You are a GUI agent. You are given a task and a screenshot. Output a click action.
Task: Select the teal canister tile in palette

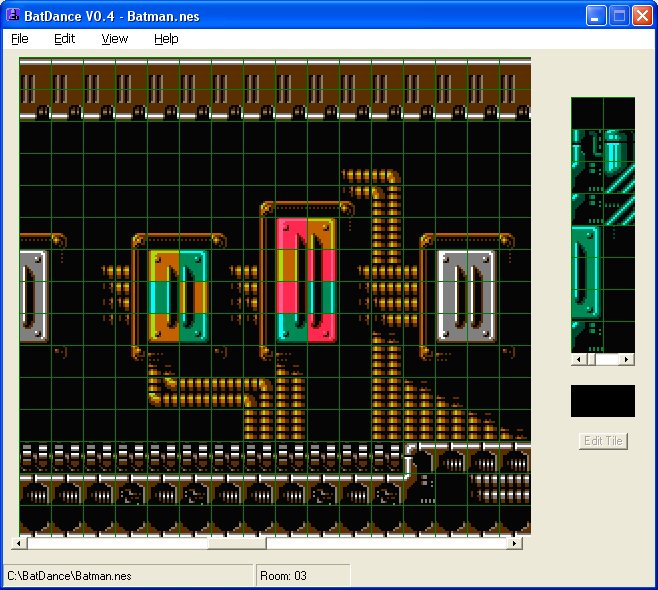coord(619,146)
